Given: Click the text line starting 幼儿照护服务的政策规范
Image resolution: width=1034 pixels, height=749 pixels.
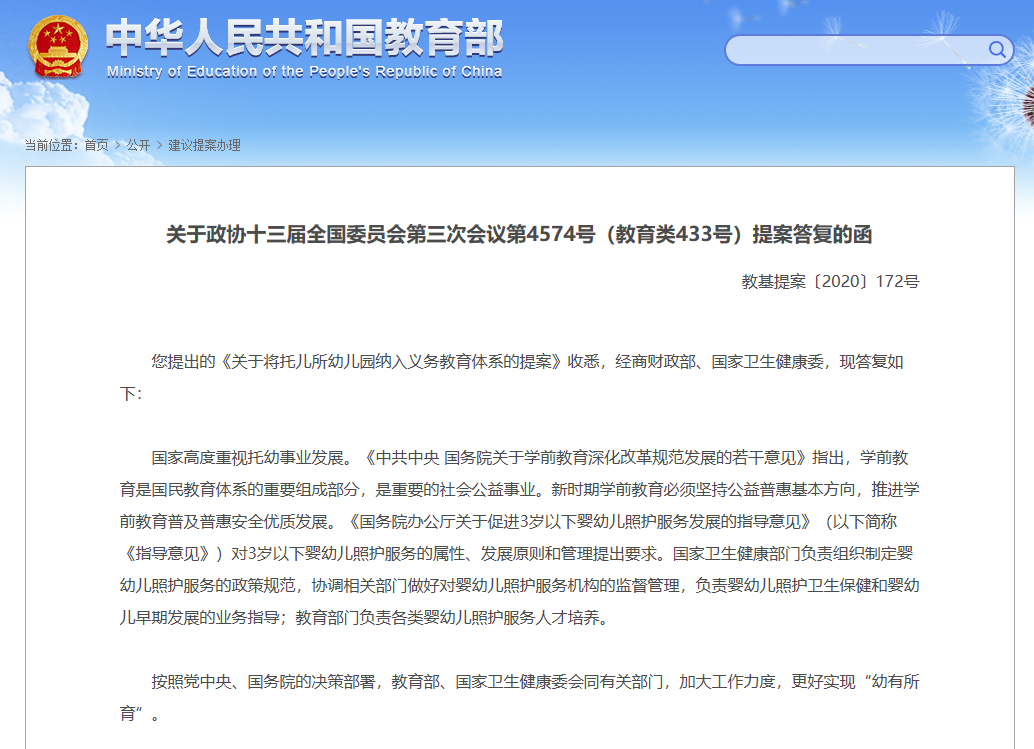Looking at the screenshot, I should [x=520, y=585].
